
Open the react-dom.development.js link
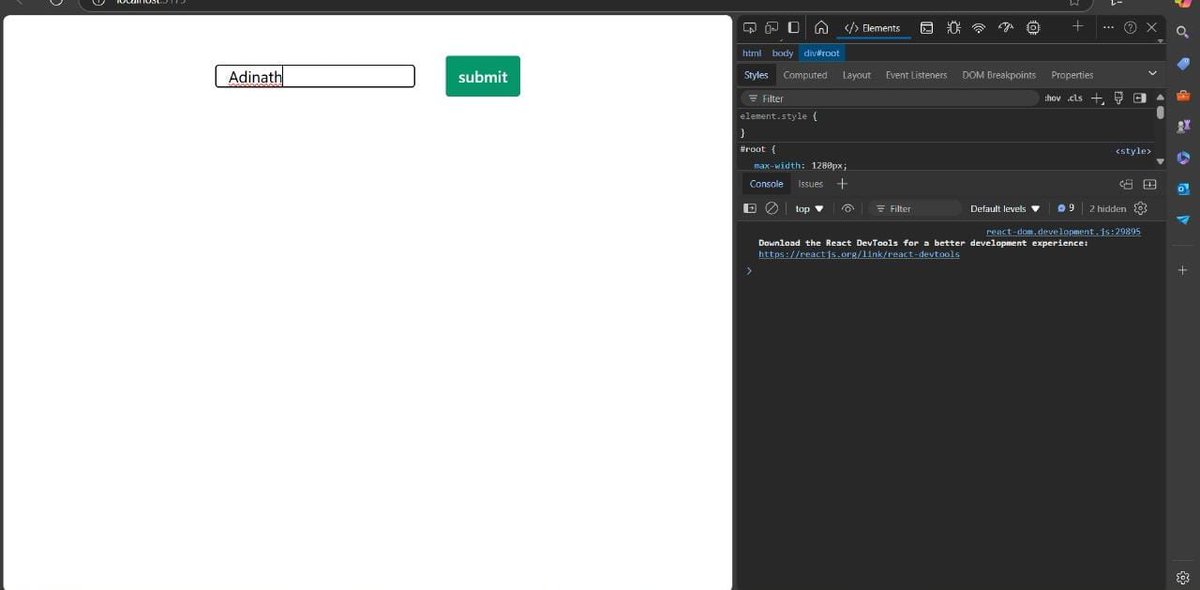(x=1063, y=231)
